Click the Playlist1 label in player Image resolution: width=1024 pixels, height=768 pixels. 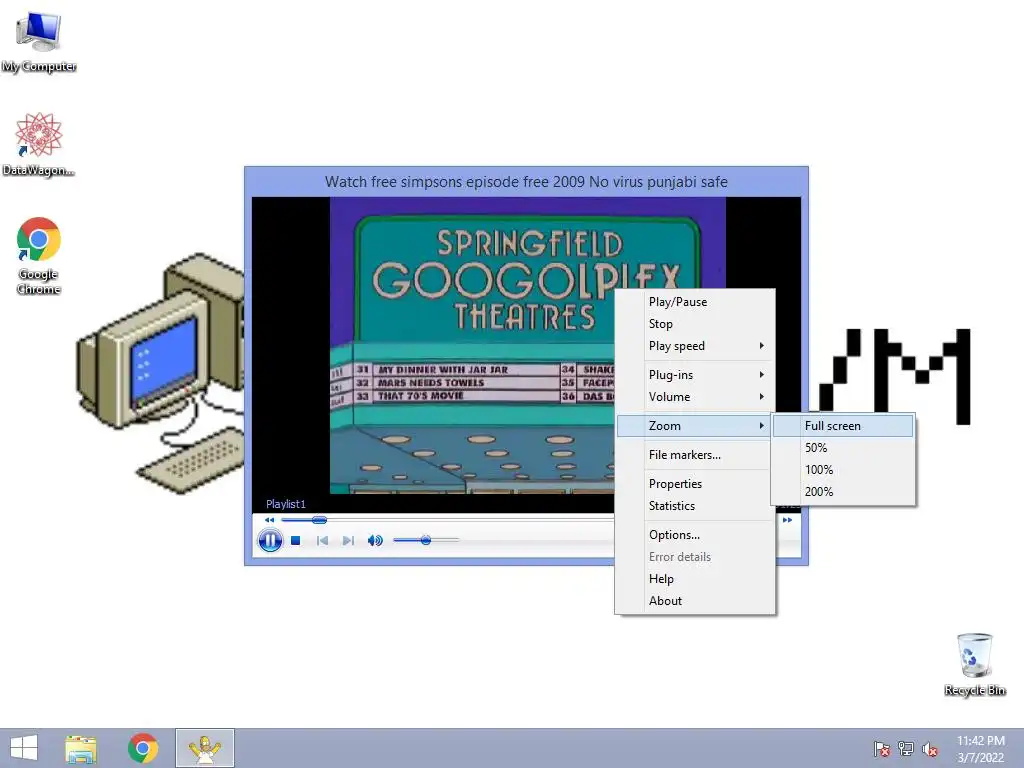pos(285,504)
